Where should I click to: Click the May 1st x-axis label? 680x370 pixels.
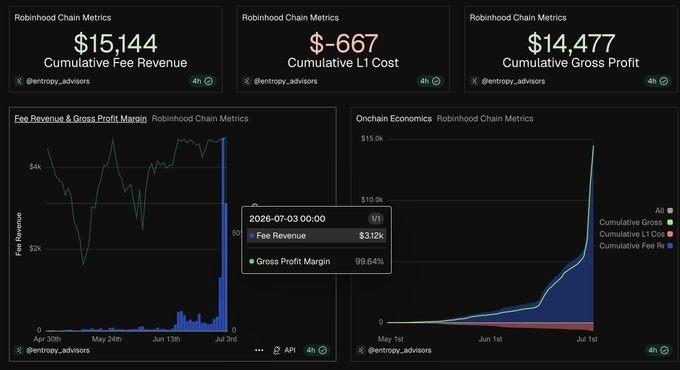pos(390,339)
